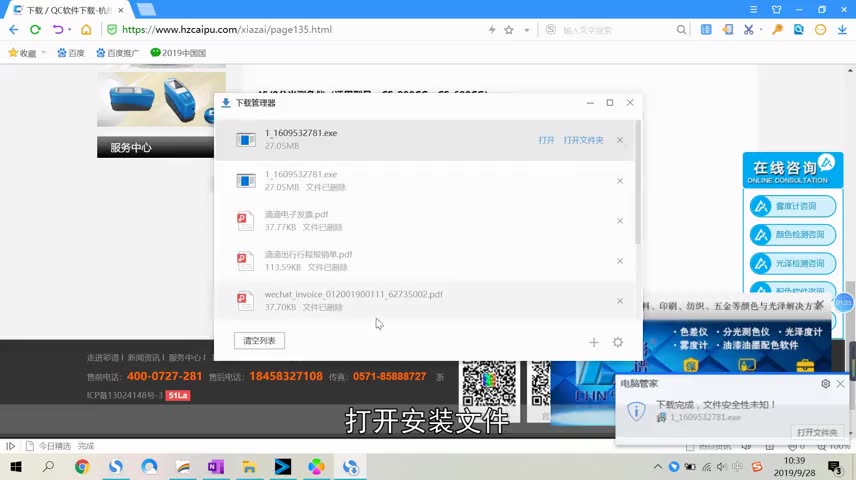Select the wechat_invoice_012001900111_62735002.pdf row
The image size is (856, 480).
click(425, 301)
